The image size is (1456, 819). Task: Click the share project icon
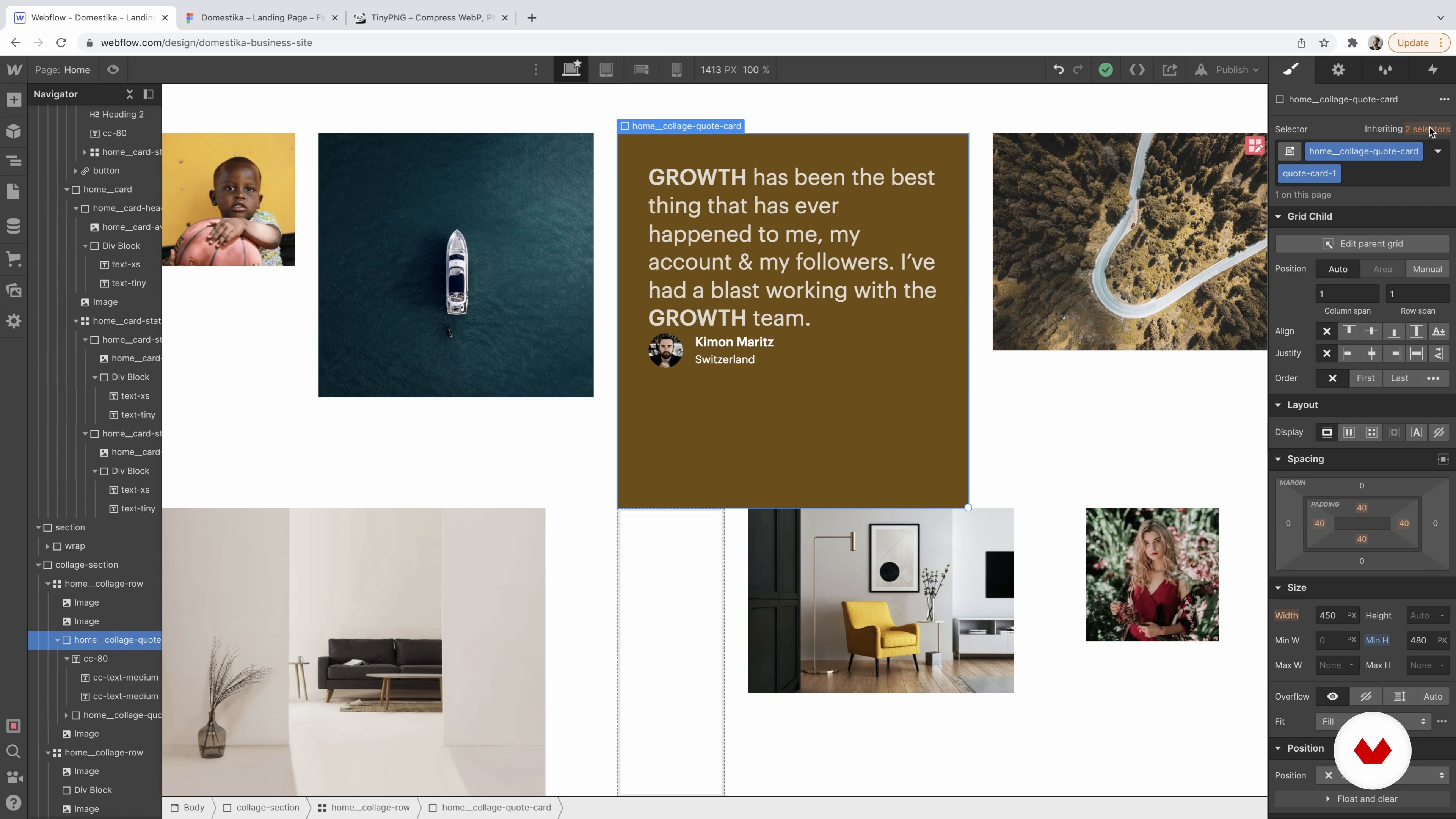tap(1169, 69)
